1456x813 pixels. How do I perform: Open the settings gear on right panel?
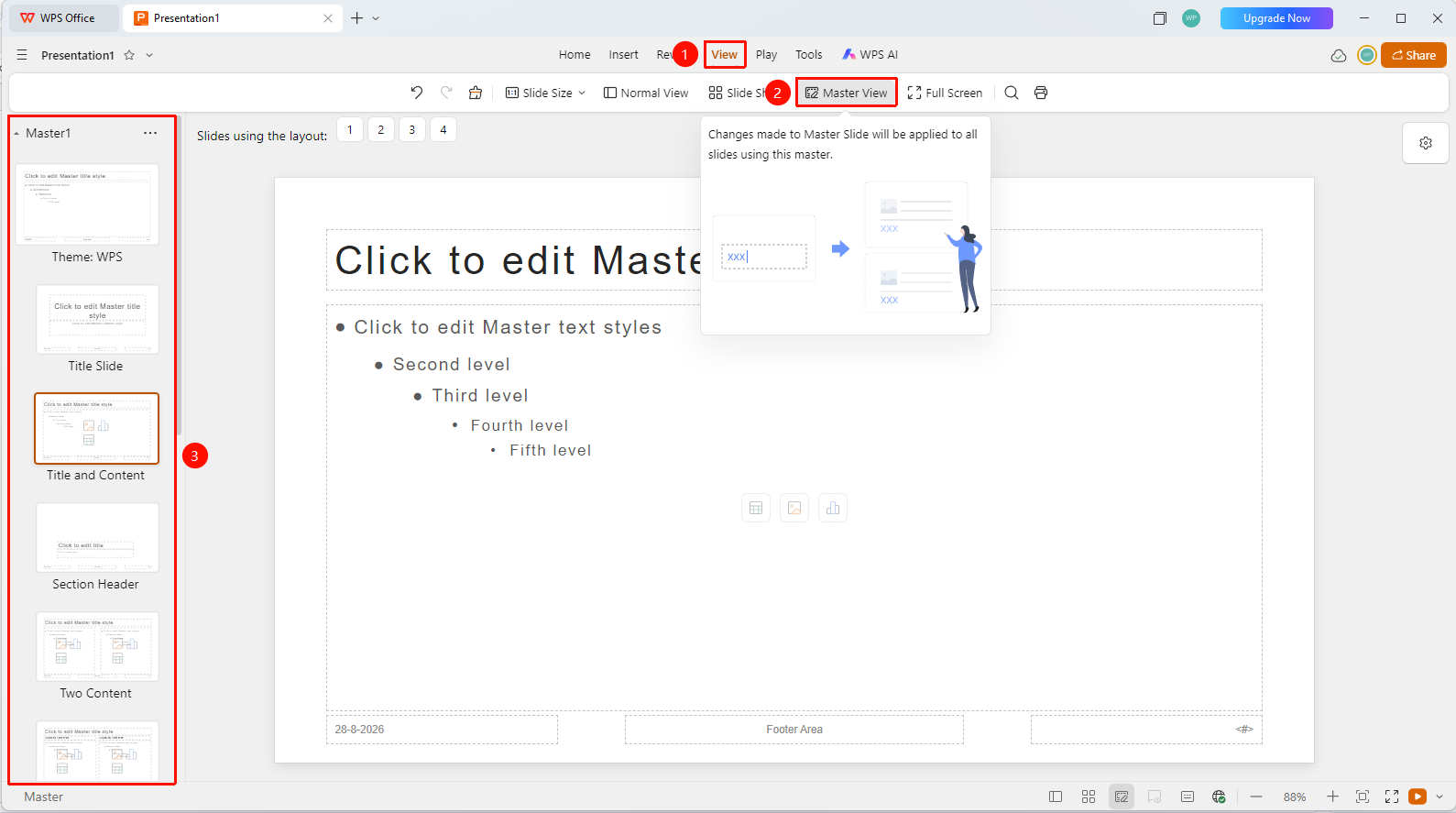point(1426,143)
